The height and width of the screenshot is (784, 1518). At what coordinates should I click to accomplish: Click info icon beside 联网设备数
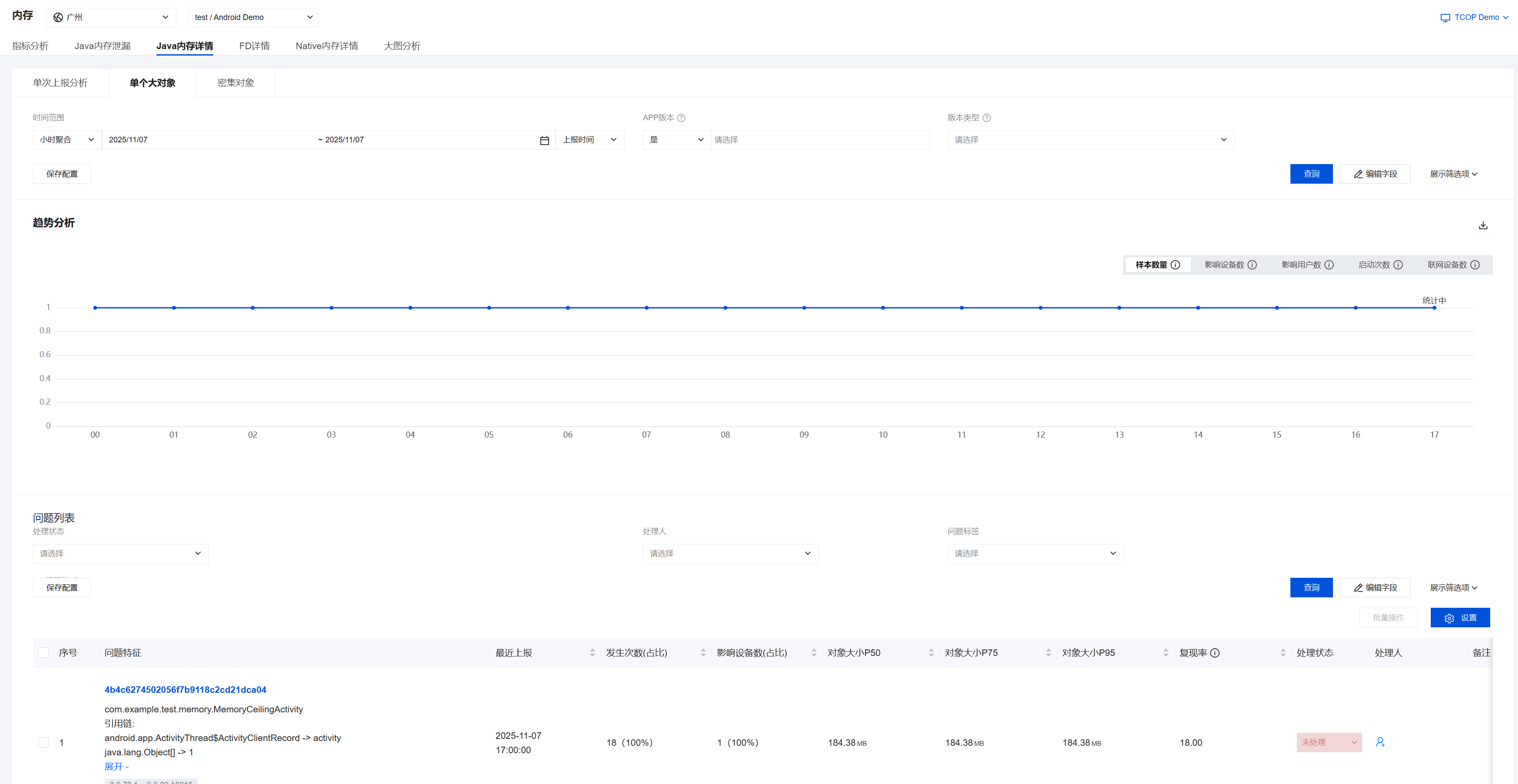[x=1475, y=265]
